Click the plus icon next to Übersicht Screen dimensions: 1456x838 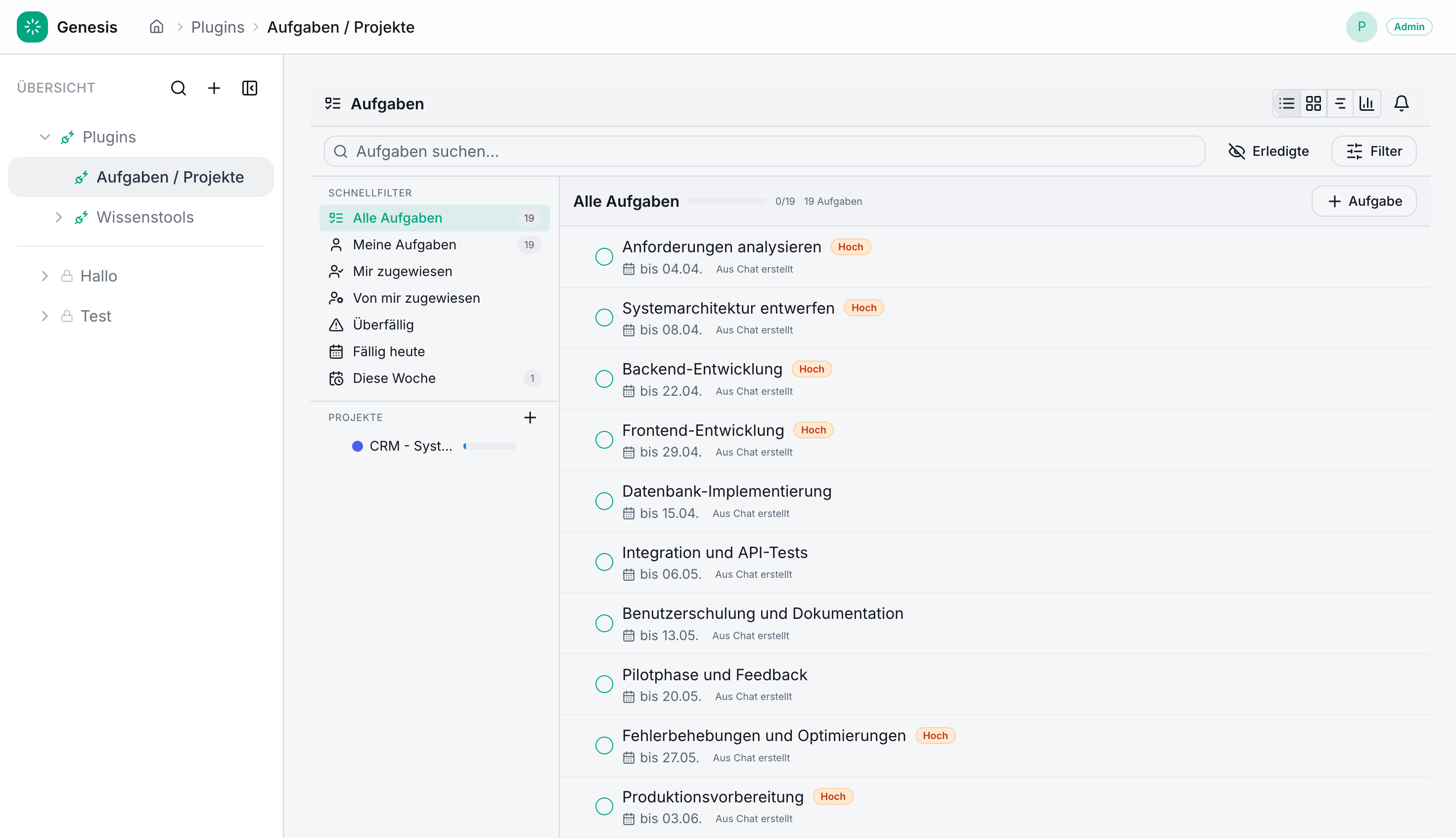[214, 88]
